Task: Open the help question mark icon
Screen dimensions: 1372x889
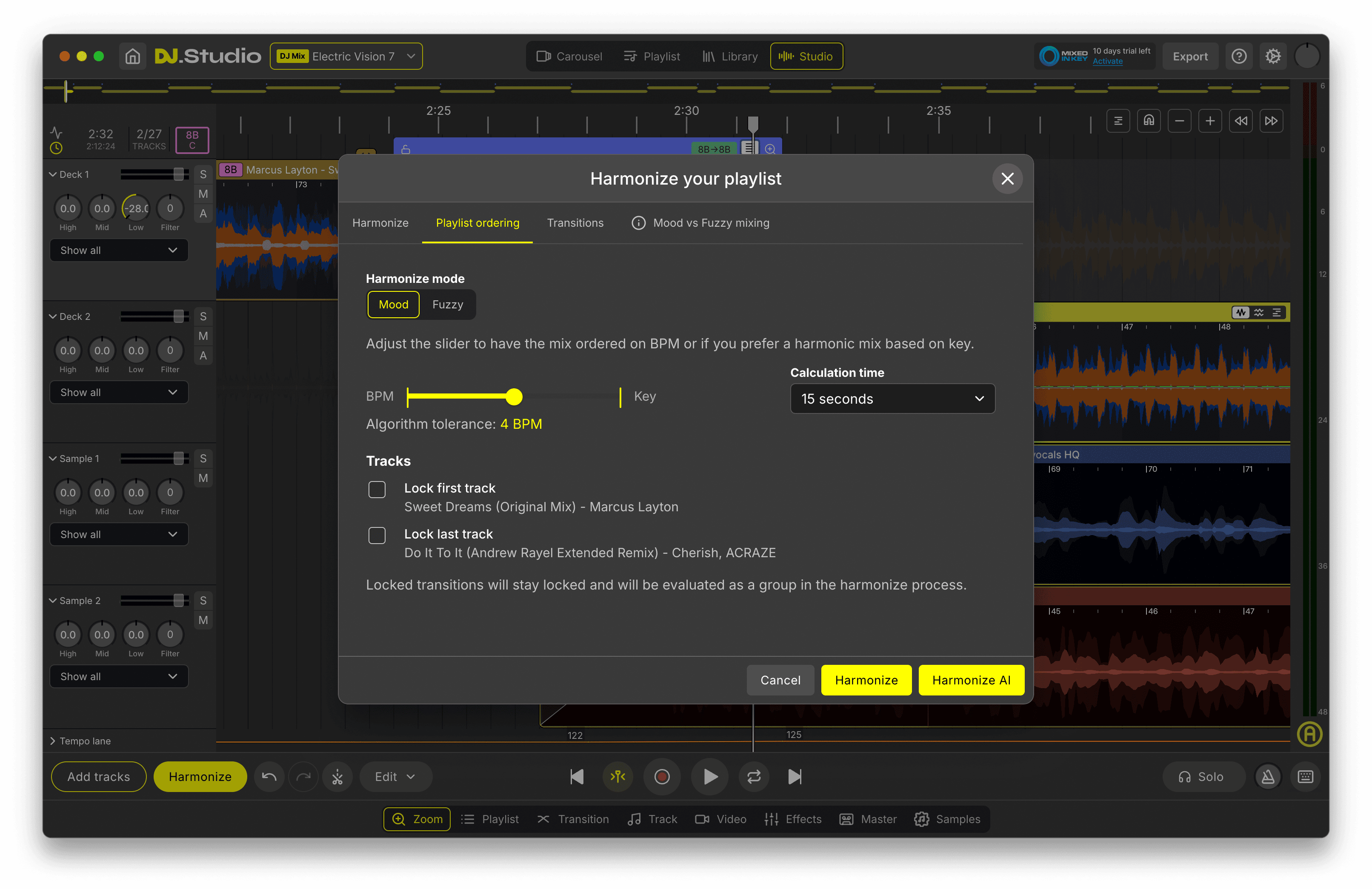Action: (x=1239, y=57)
